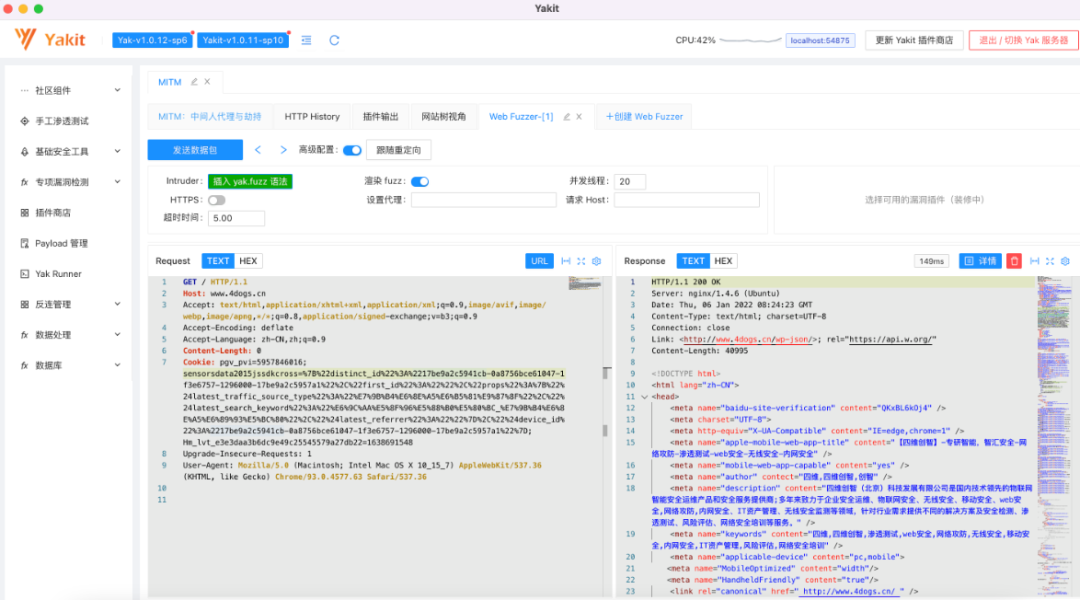Open the MITM: 中间人代理与劫持 tab
Image resolution: width=1080 pixels, height=600 pixels.
210,116
